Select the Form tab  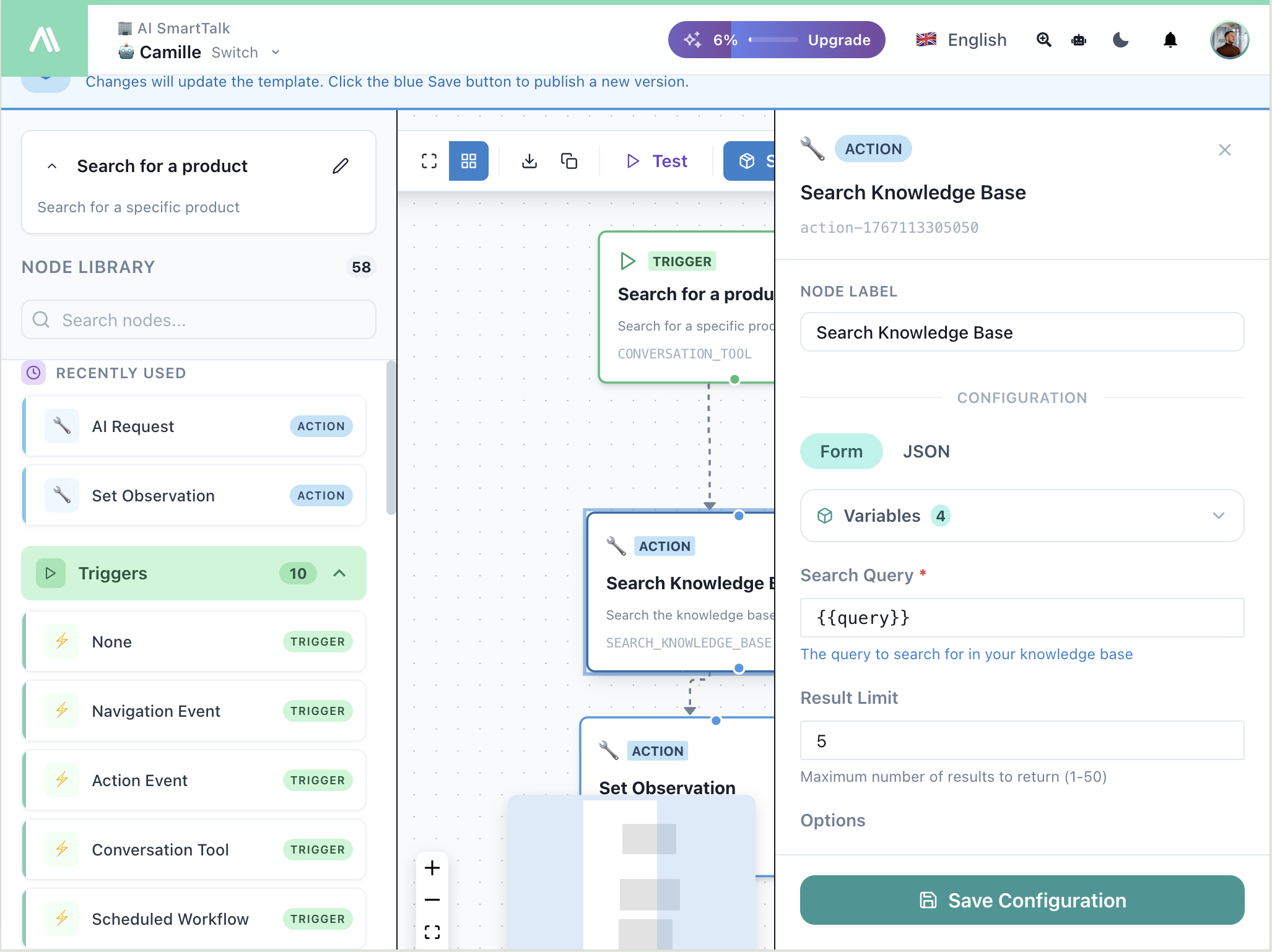click(x=841, y=451)
